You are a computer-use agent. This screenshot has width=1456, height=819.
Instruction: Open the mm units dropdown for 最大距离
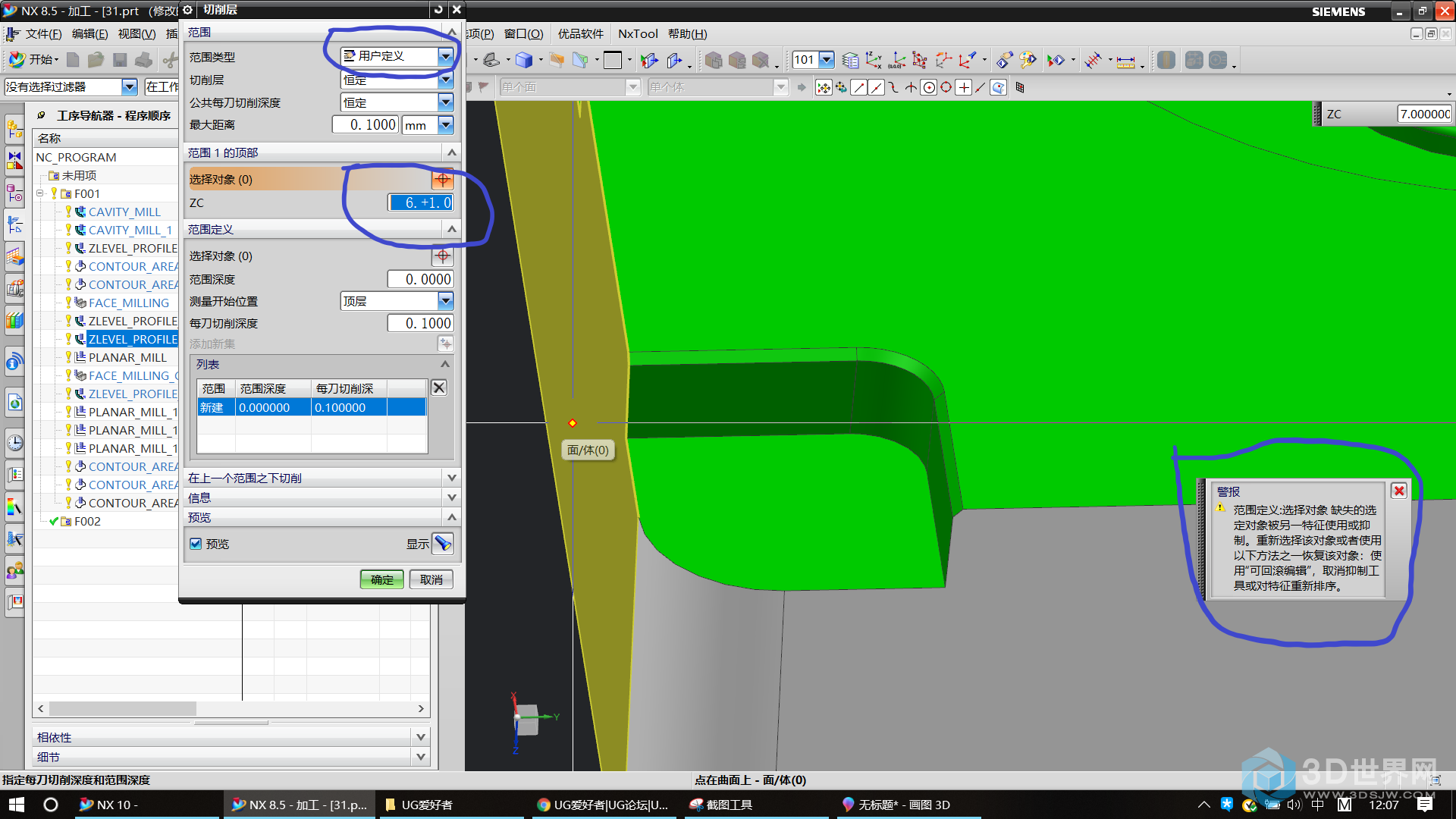point(427,125)
